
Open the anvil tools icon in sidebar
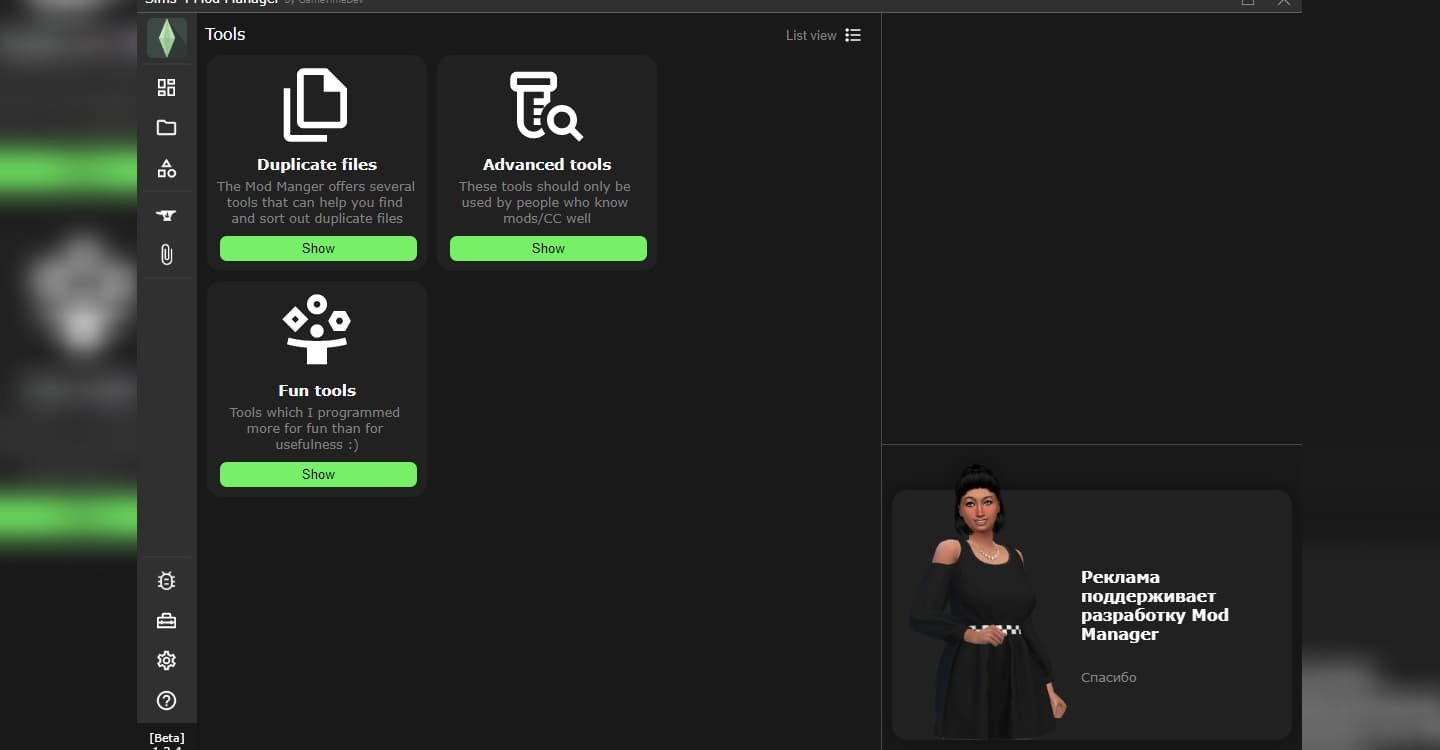(167, 215)
